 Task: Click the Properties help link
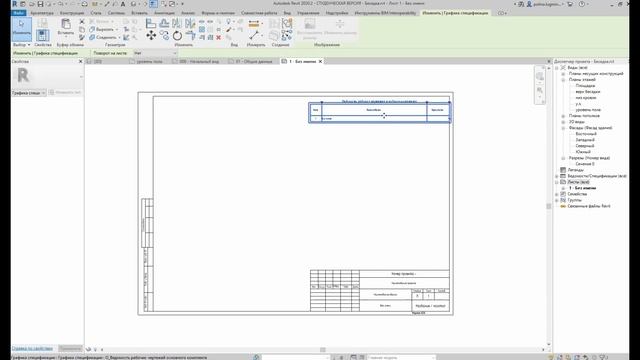coord(32,349)
